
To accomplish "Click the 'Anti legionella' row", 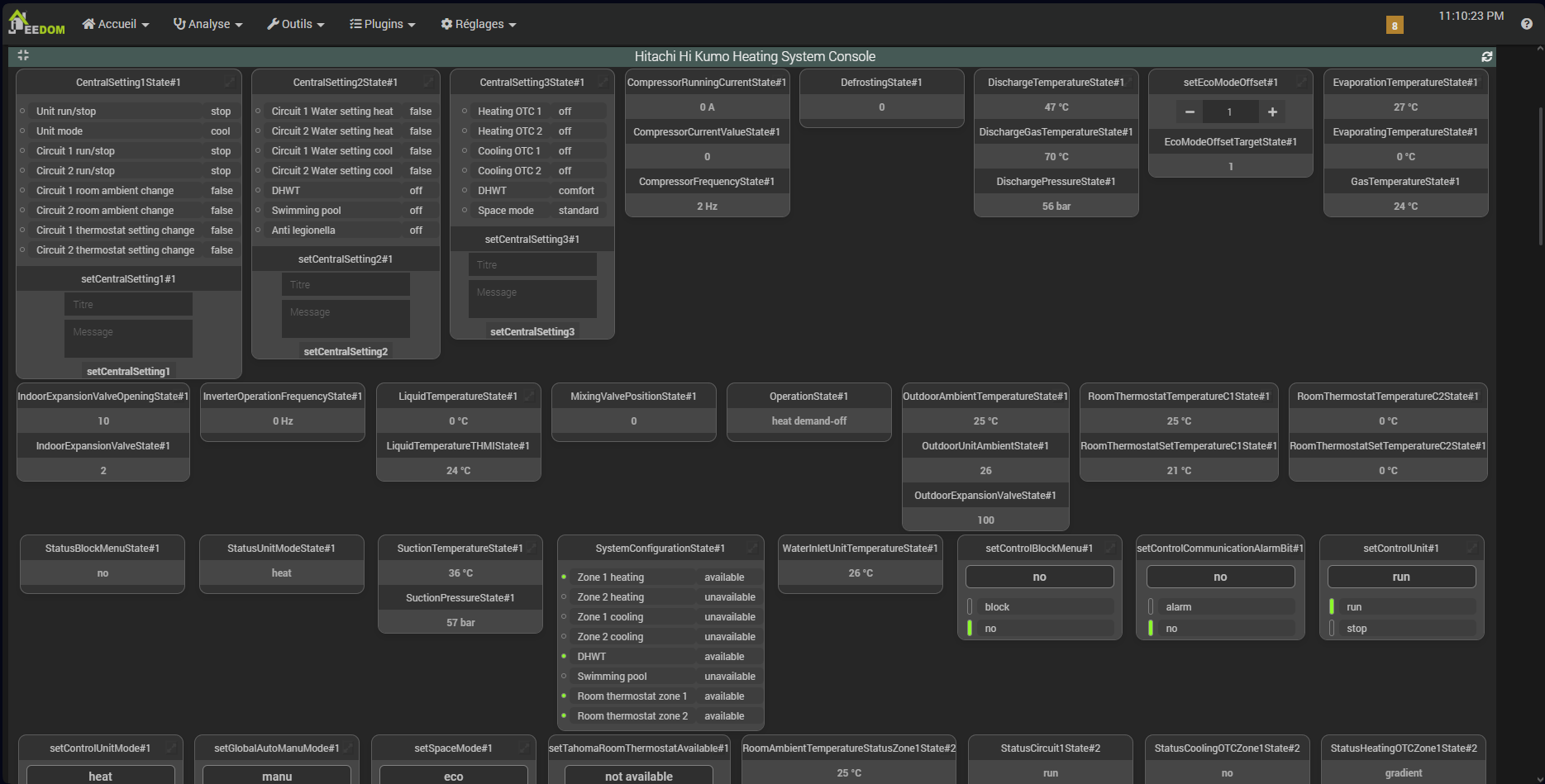I will click(346, 230).
